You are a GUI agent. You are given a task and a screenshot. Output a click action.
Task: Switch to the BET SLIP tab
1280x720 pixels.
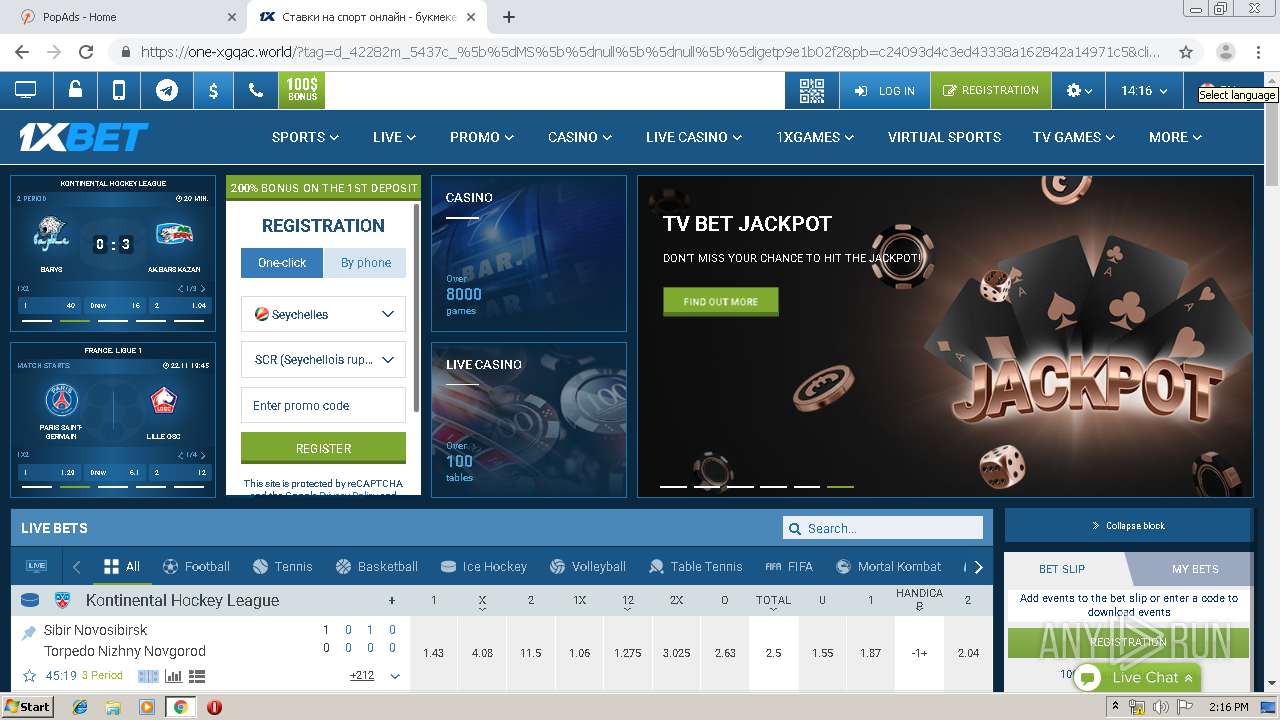click(1062, 568)
